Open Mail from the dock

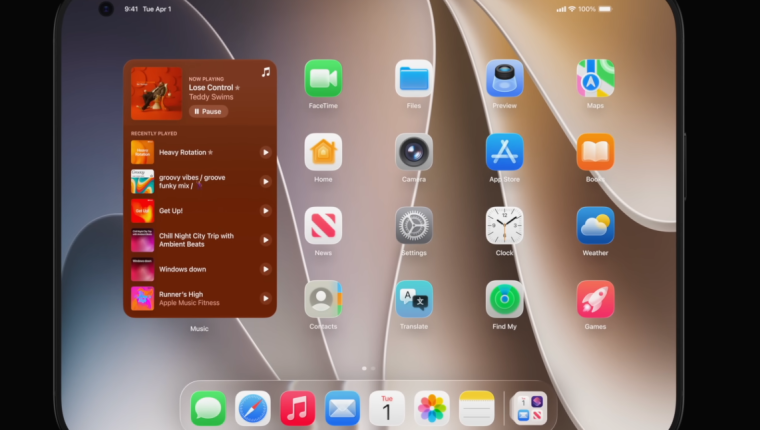click(x=342, y=408)
